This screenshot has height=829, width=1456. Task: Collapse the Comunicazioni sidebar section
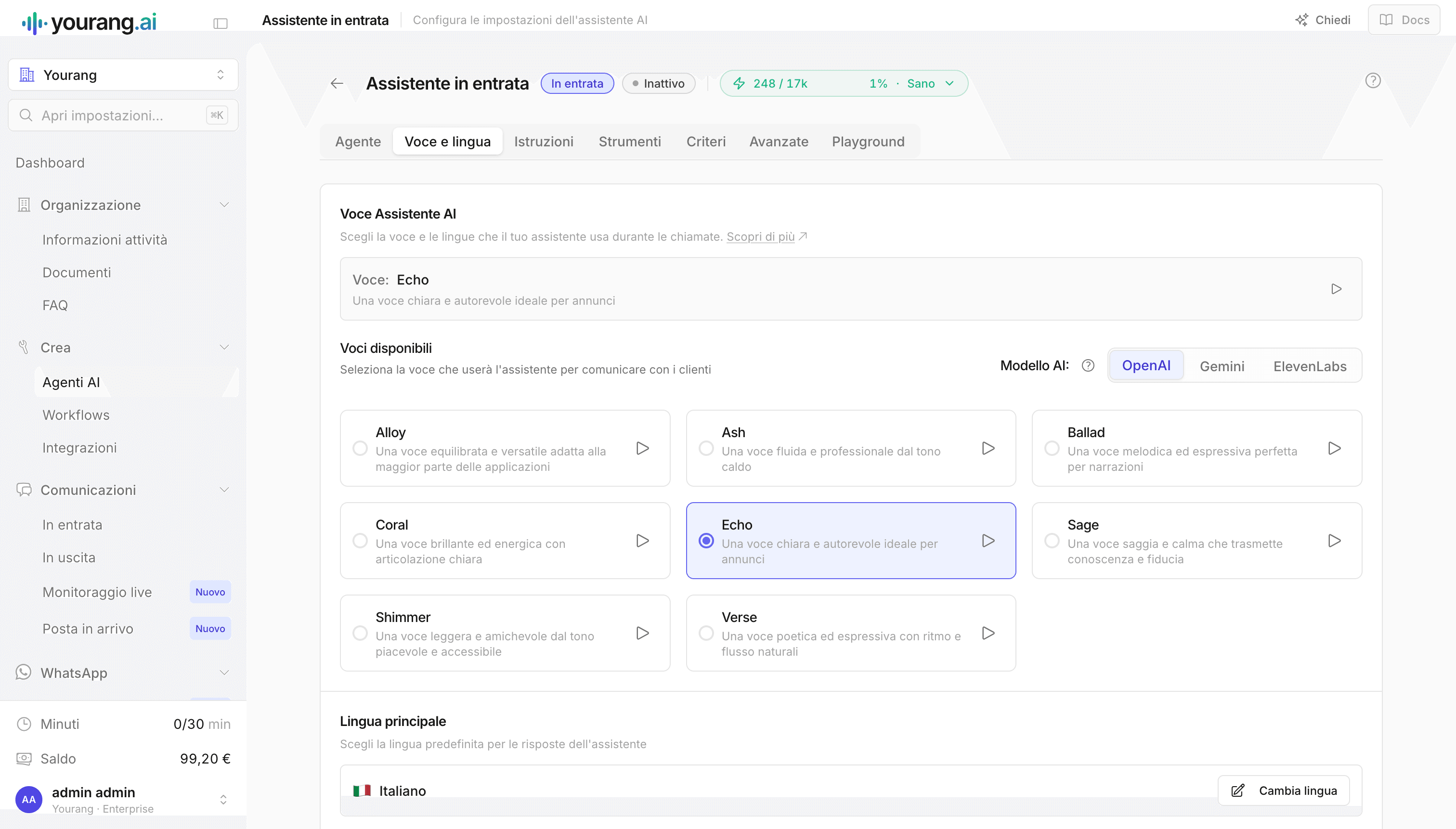coord(123,490)
